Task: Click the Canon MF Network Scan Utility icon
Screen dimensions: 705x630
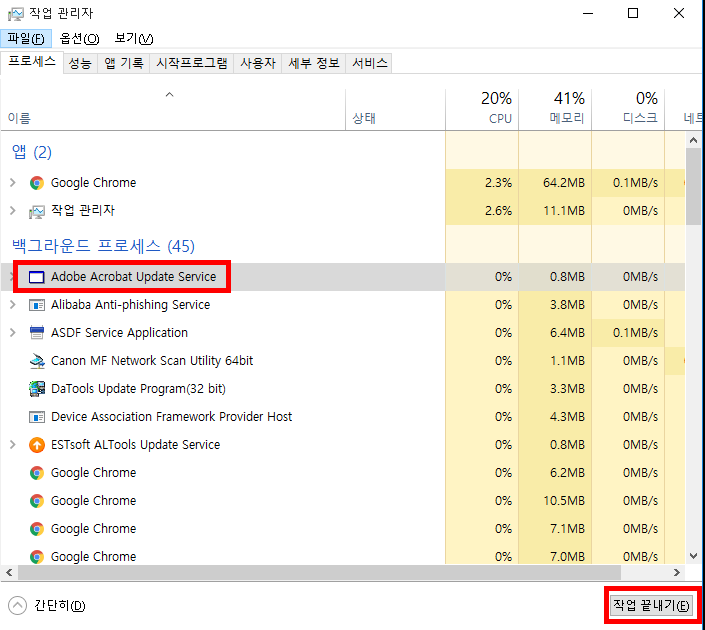Action: coord(37,361)
